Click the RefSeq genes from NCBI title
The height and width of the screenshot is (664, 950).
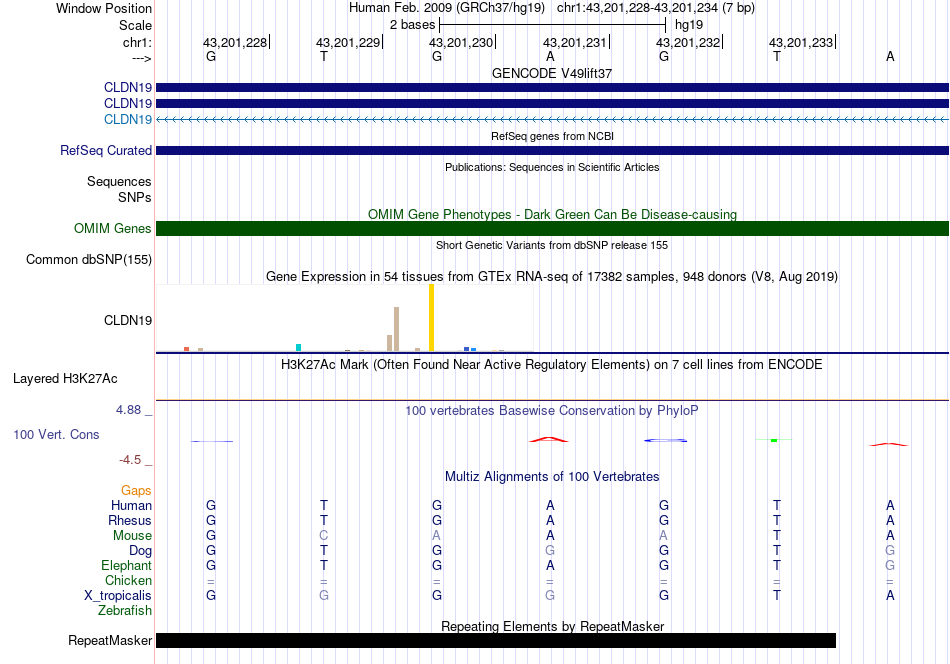click(x=552, y=136)
